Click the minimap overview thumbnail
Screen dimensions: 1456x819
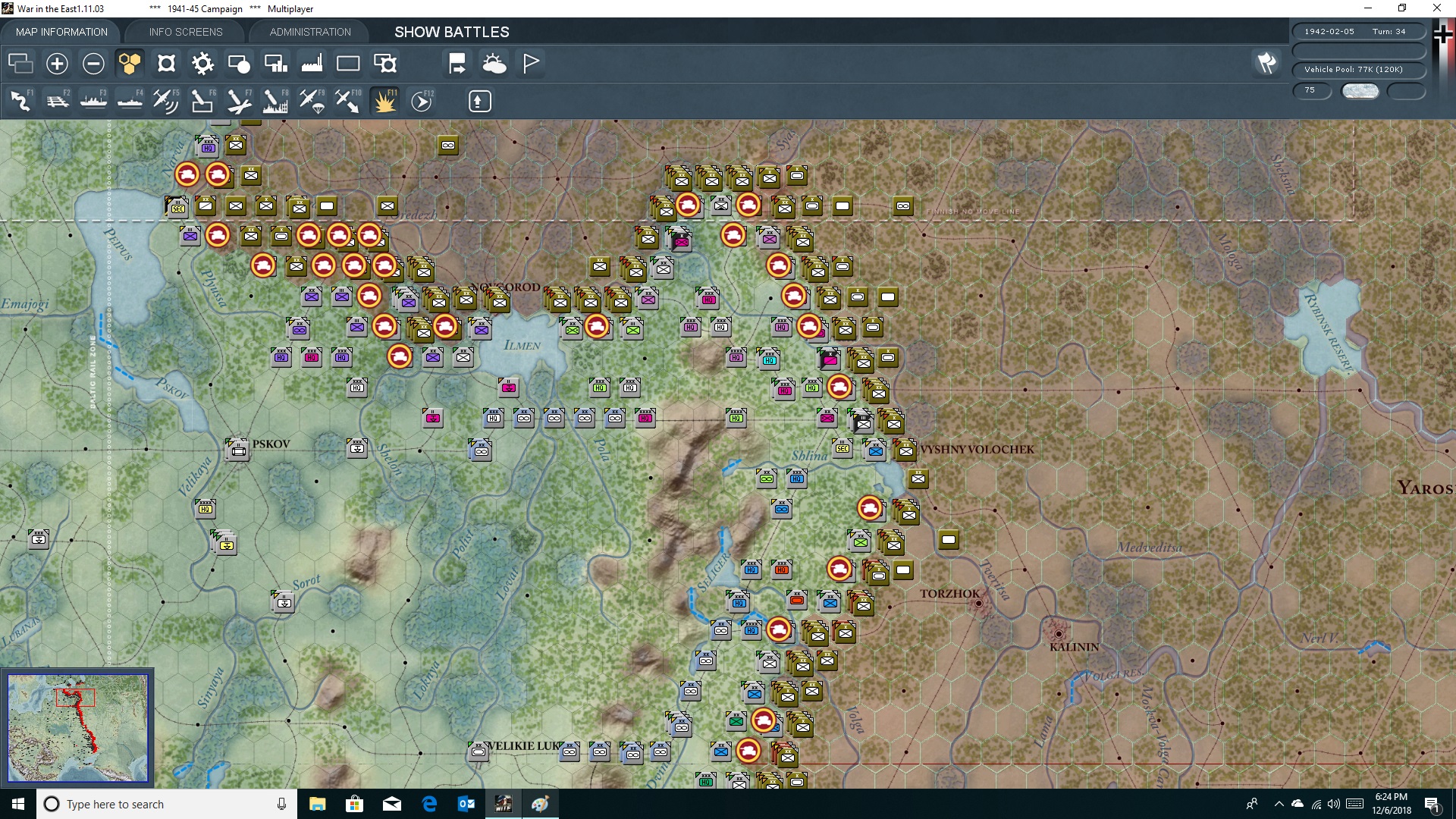(x=77, y=728)
